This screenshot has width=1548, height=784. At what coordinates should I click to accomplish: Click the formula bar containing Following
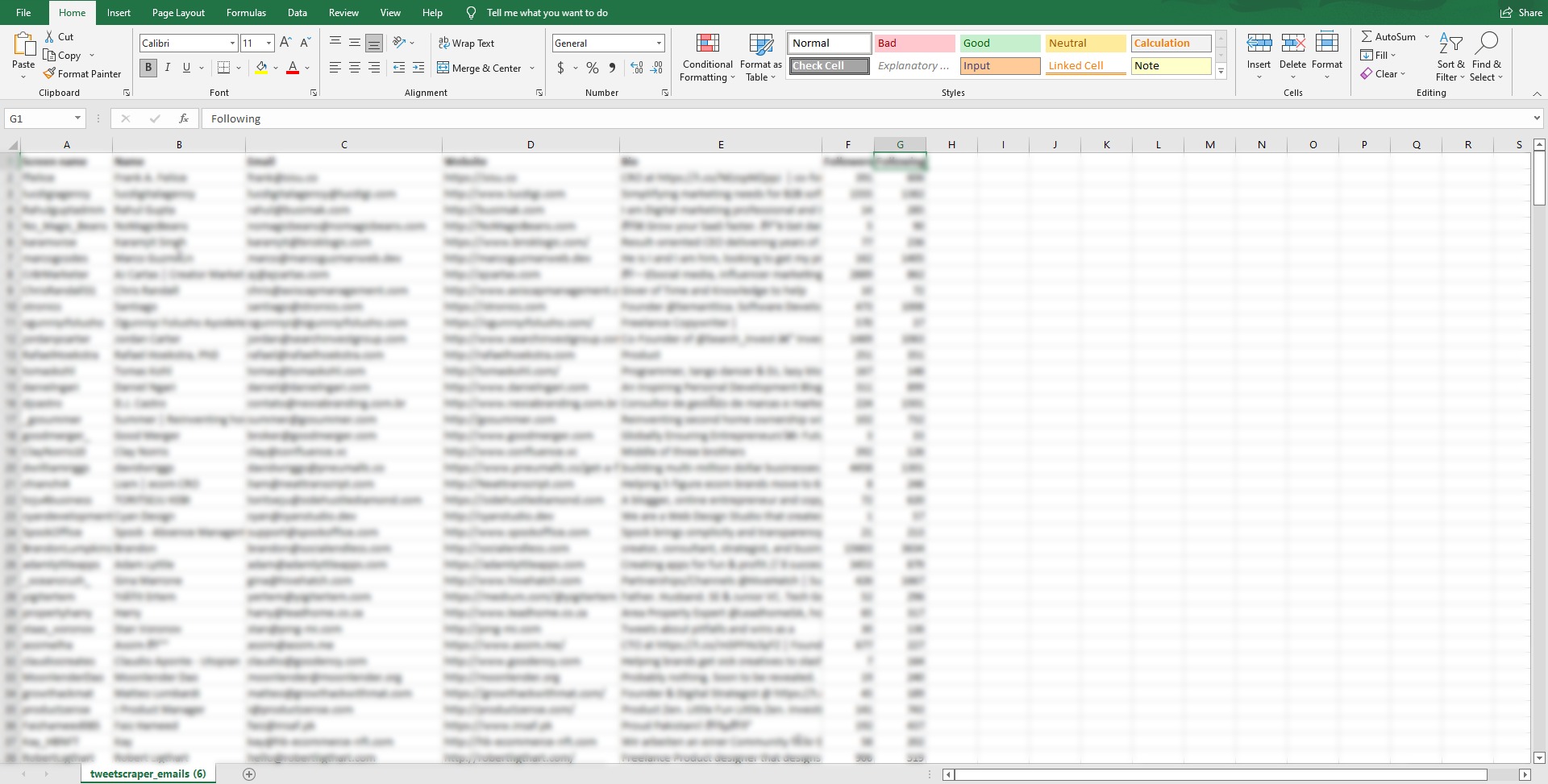[806, 118]
